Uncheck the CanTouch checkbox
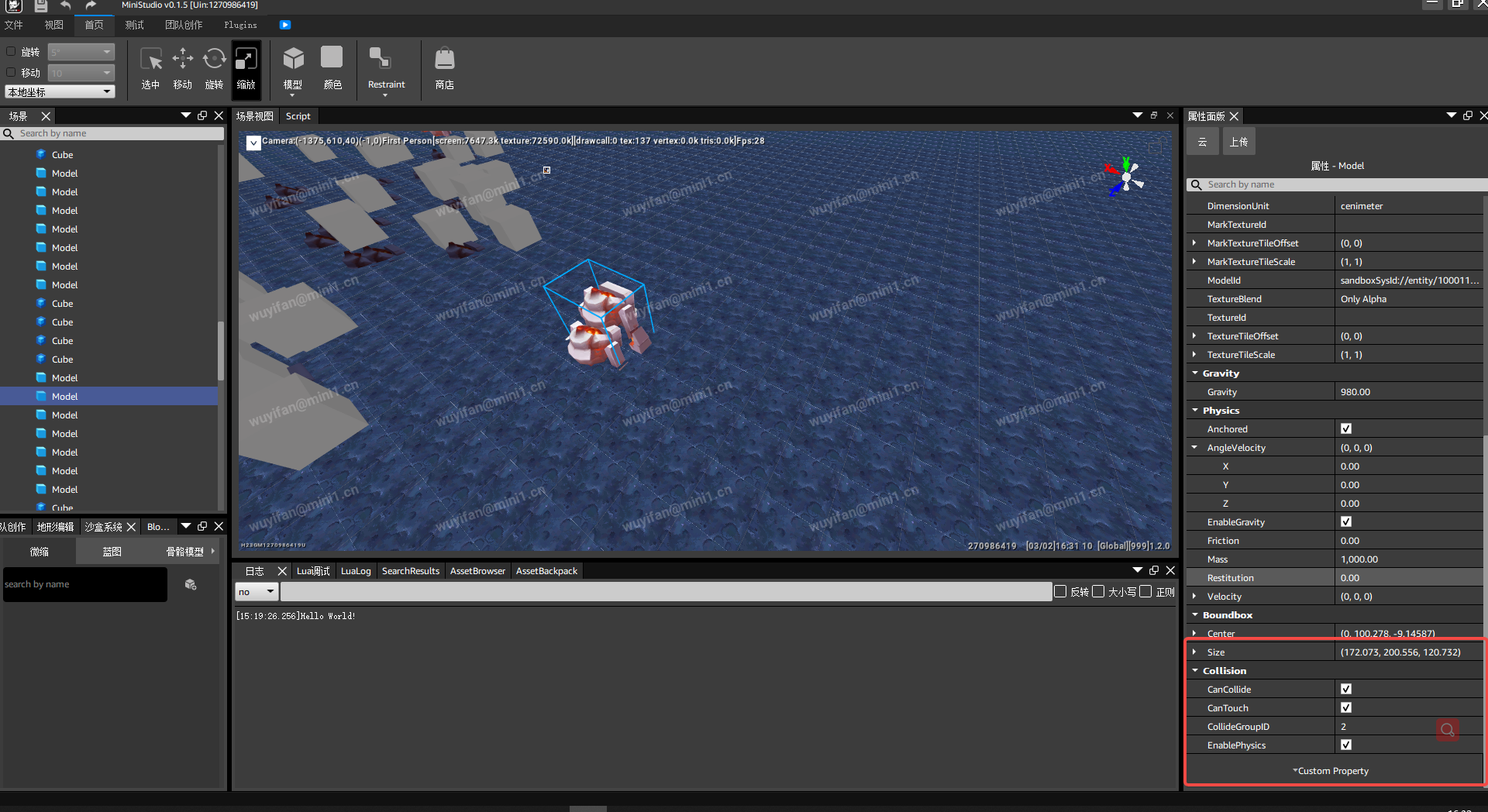Viewport: 1488px width, 812px height. click(x=1346, y=707)
